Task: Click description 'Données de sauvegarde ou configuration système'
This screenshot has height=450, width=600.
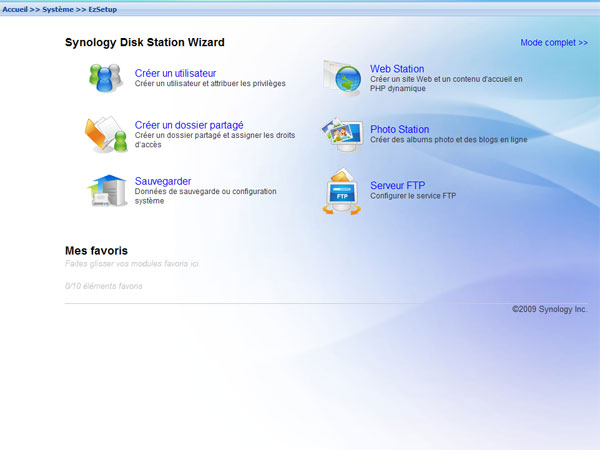Action: pos(205,196)
